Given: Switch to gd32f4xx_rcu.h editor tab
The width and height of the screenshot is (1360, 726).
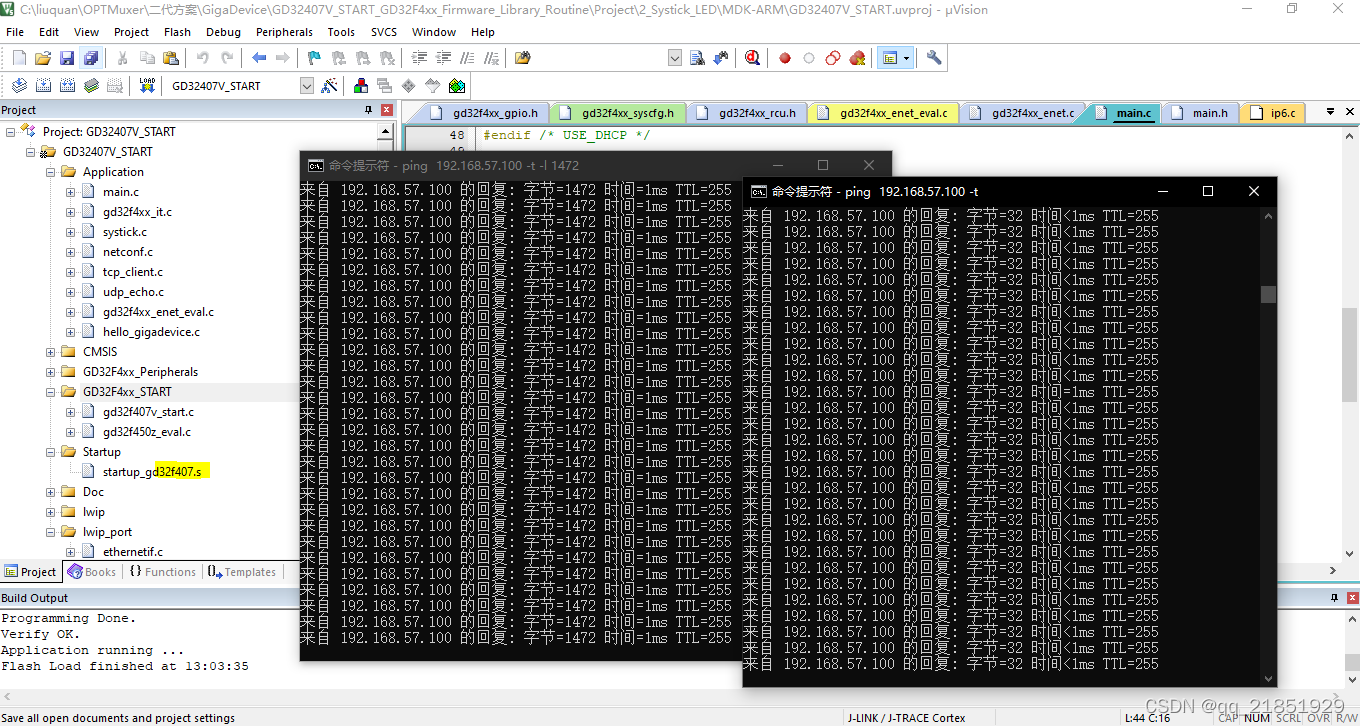Looking at the screenshot, I should click(747, 113).
